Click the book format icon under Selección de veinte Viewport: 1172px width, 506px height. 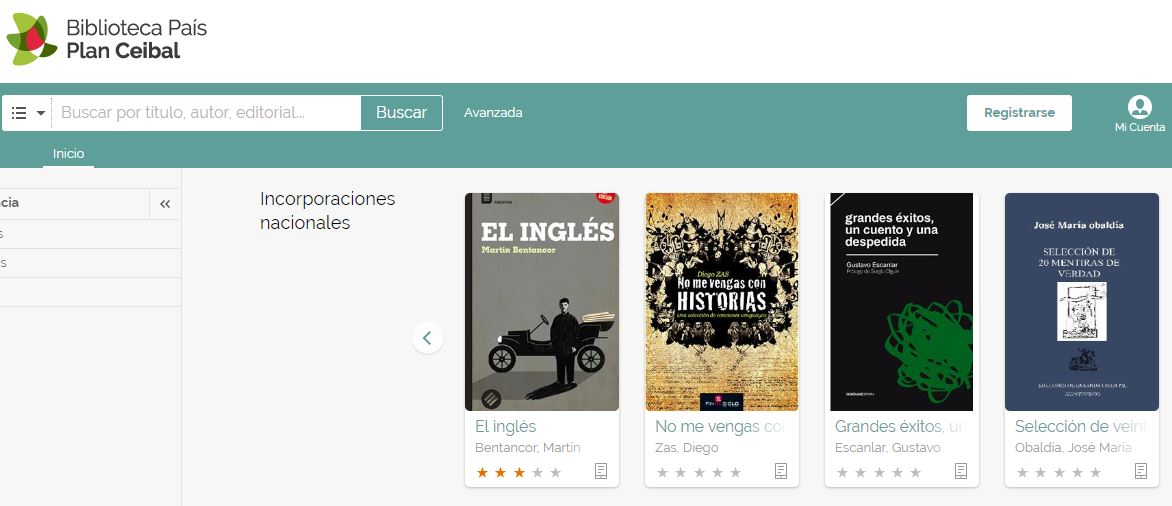coord(1141,471)
